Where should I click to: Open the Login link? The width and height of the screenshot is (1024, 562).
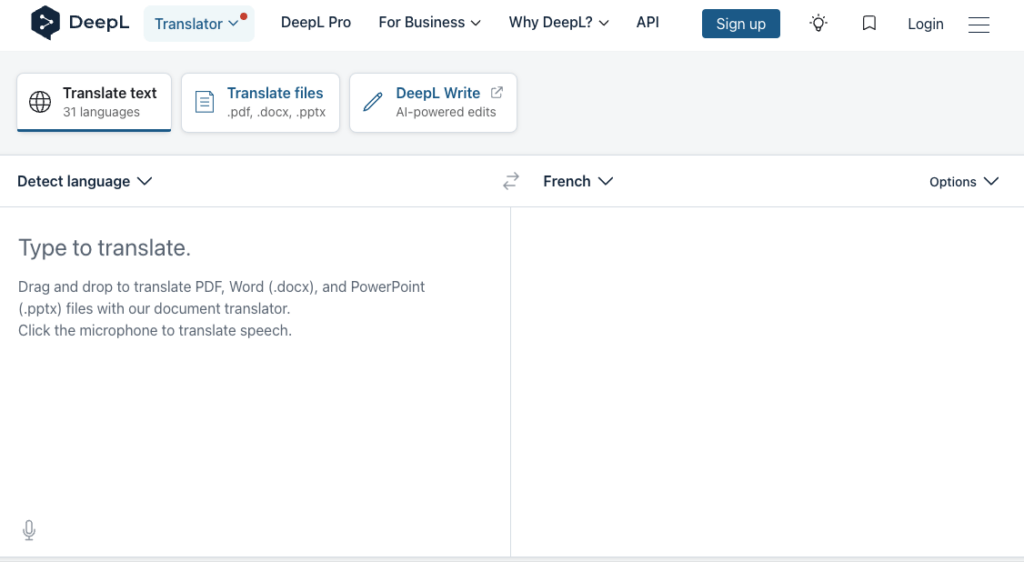tap(925, 24)
